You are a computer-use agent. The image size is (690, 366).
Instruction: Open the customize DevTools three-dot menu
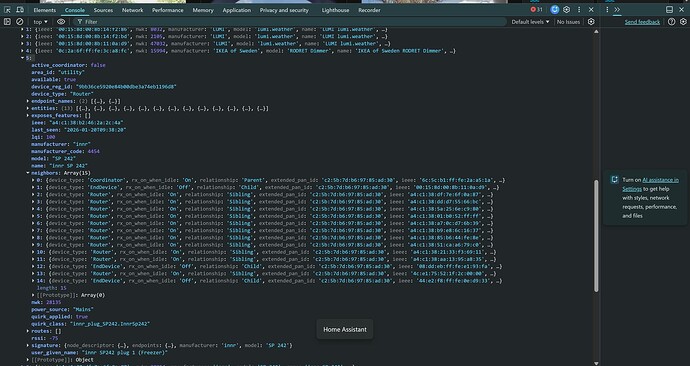[x=579, y=10]
